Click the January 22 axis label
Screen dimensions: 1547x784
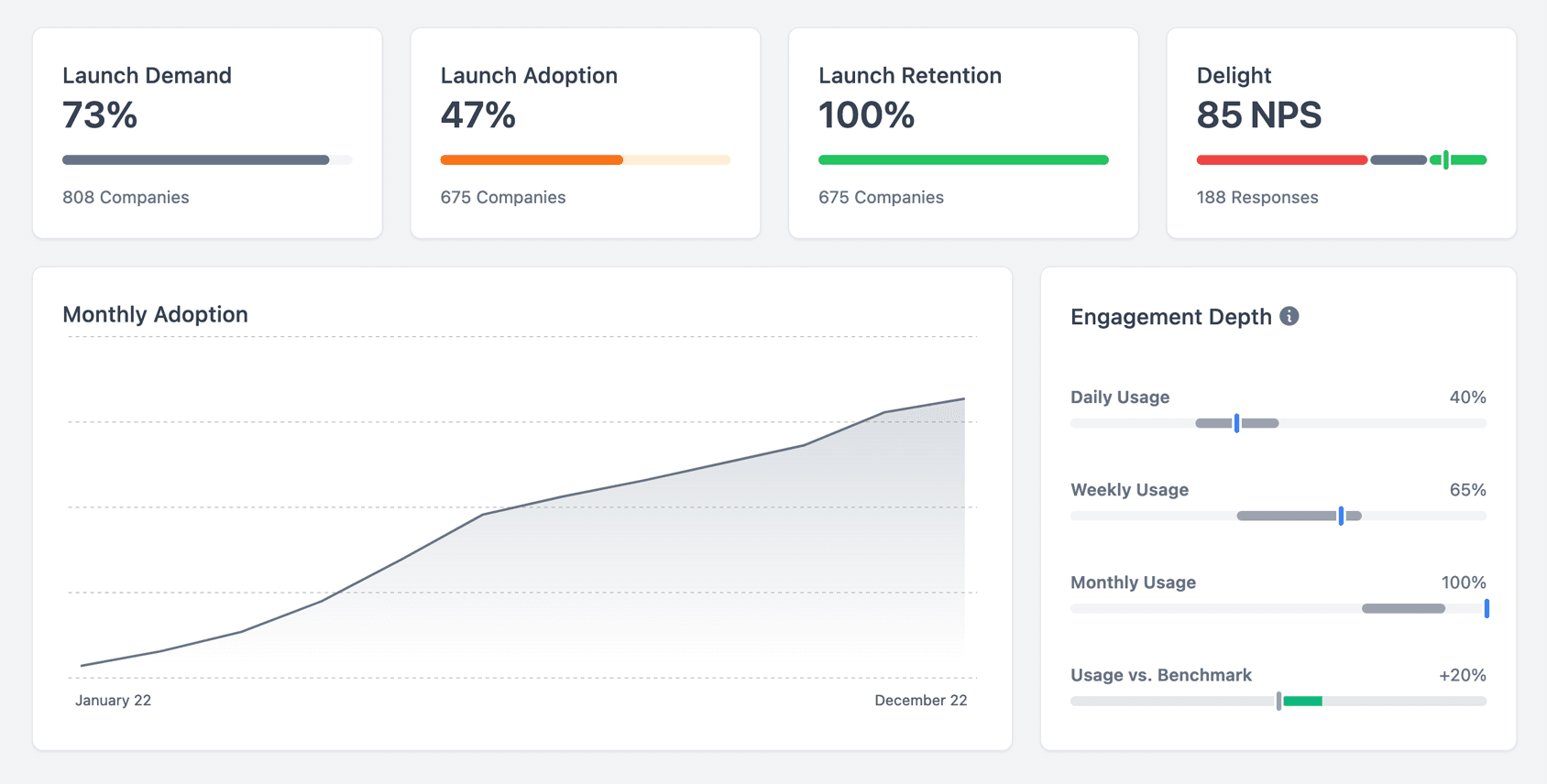coord(113,701)
